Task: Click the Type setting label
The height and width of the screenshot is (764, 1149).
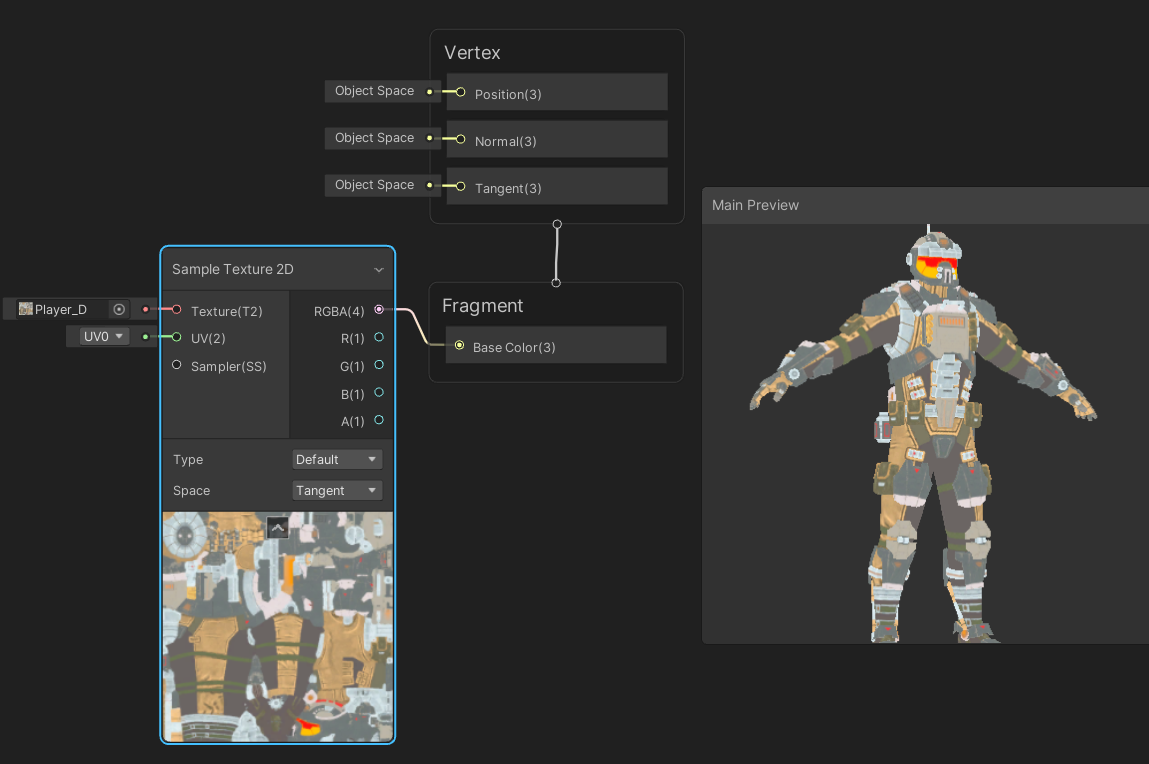Action: tap(188, 460)
